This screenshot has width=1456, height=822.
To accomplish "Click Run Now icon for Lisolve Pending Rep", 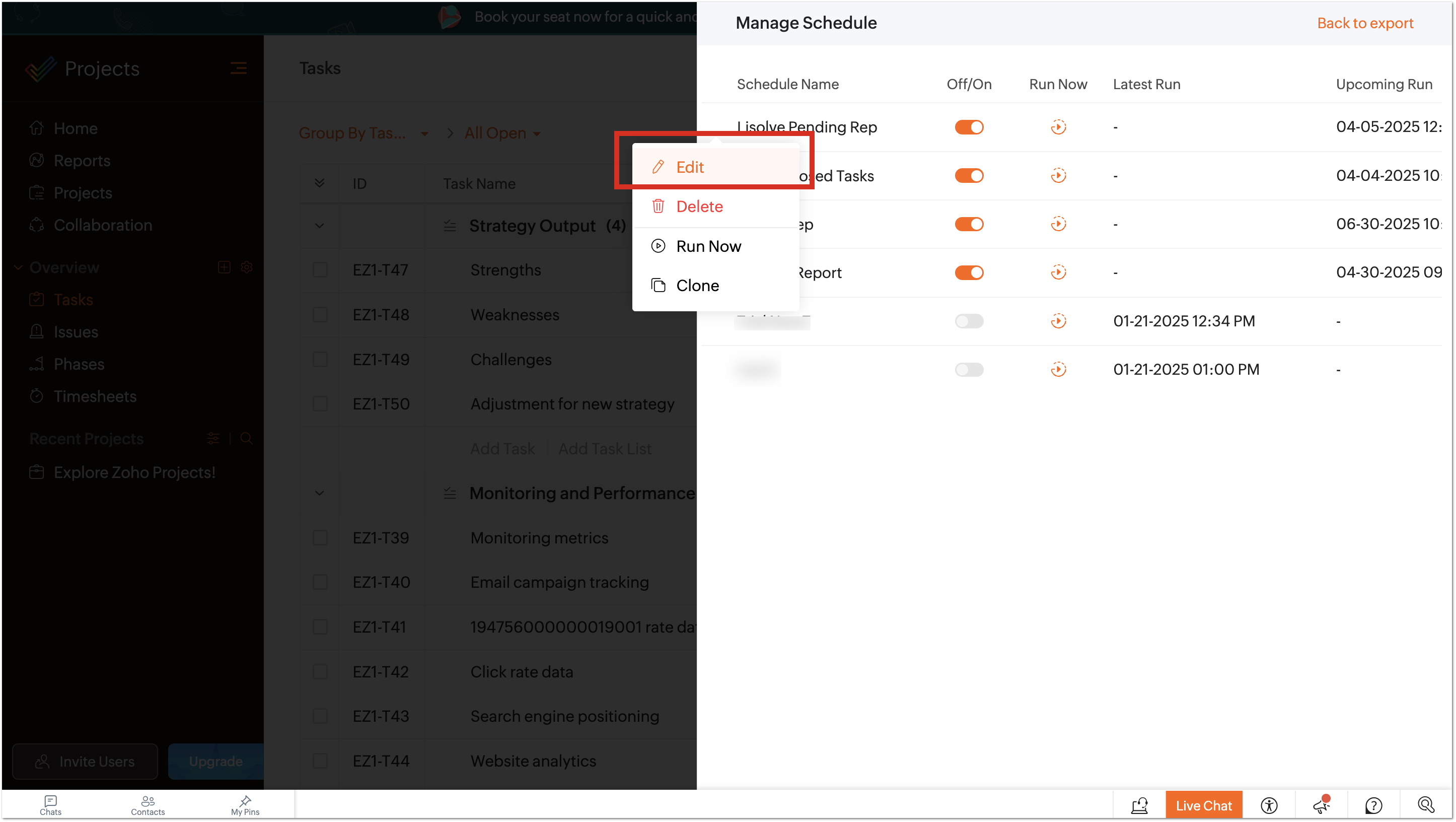I will (x=1058, y=127).
